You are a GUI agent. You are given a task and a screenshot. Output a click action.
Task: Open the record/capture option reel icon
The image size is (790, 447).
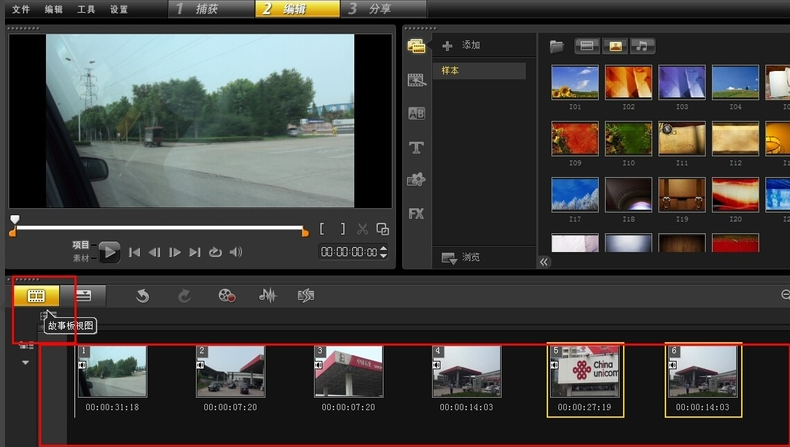[227, 296]
